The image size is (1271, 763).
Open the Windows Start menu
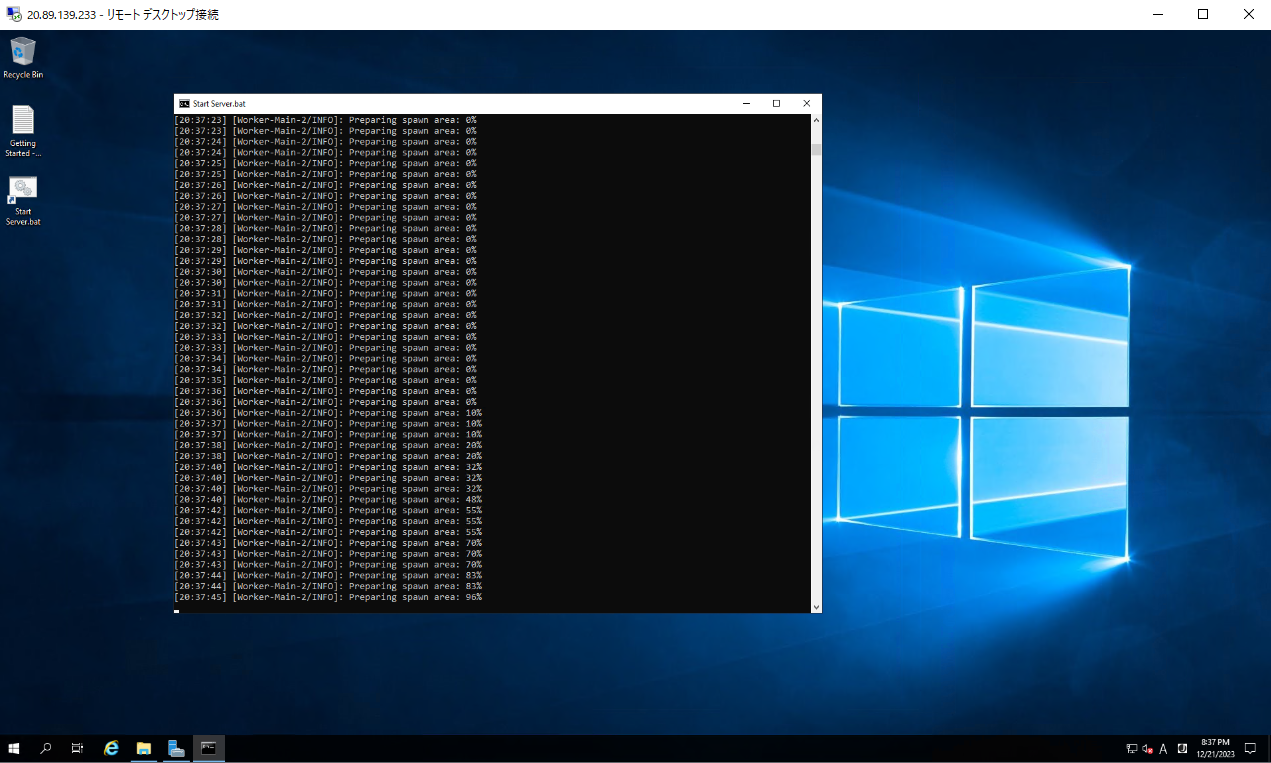point(15,748)
